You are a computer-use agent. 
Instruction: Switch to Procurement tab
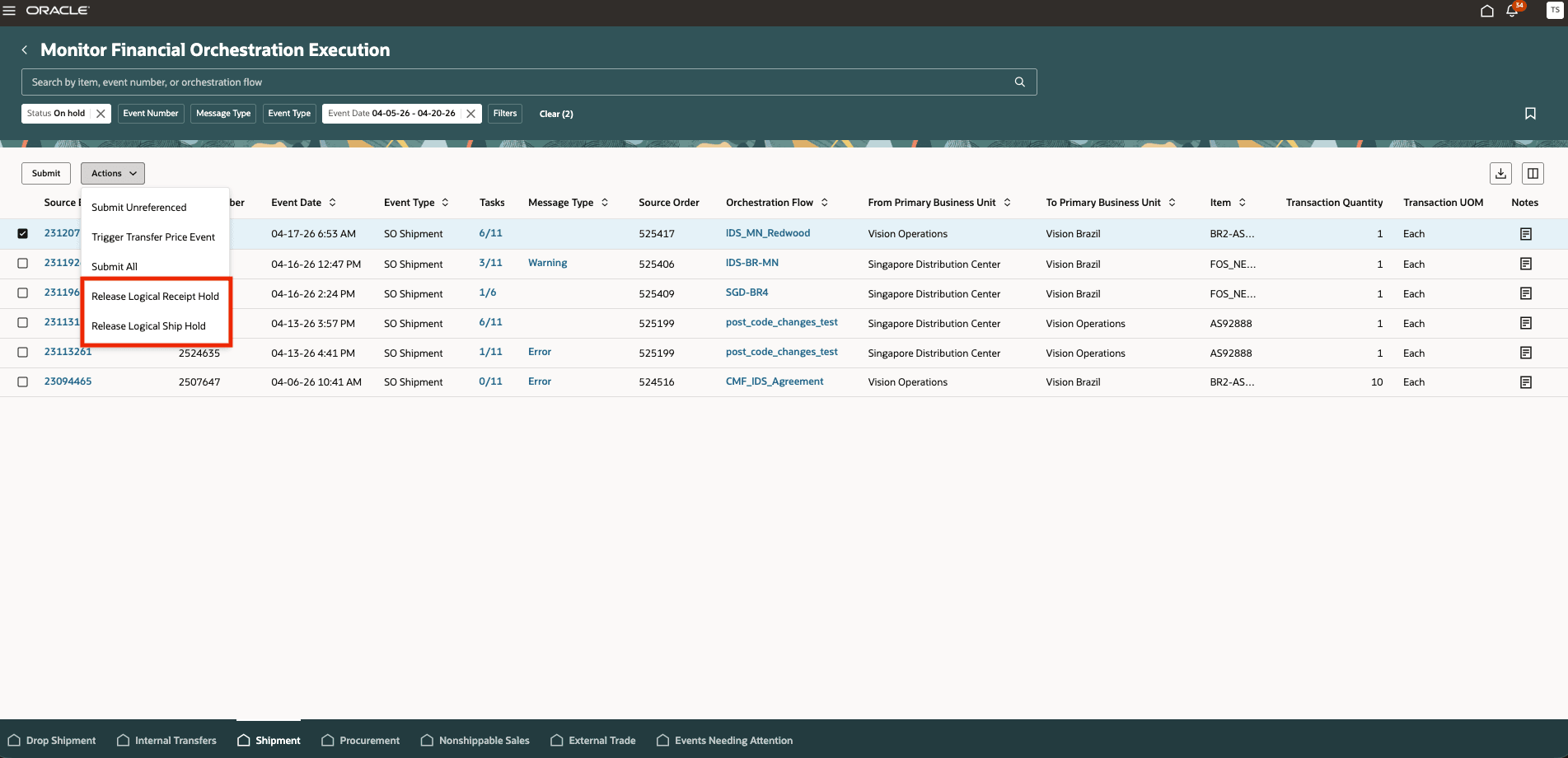[361, 741]
